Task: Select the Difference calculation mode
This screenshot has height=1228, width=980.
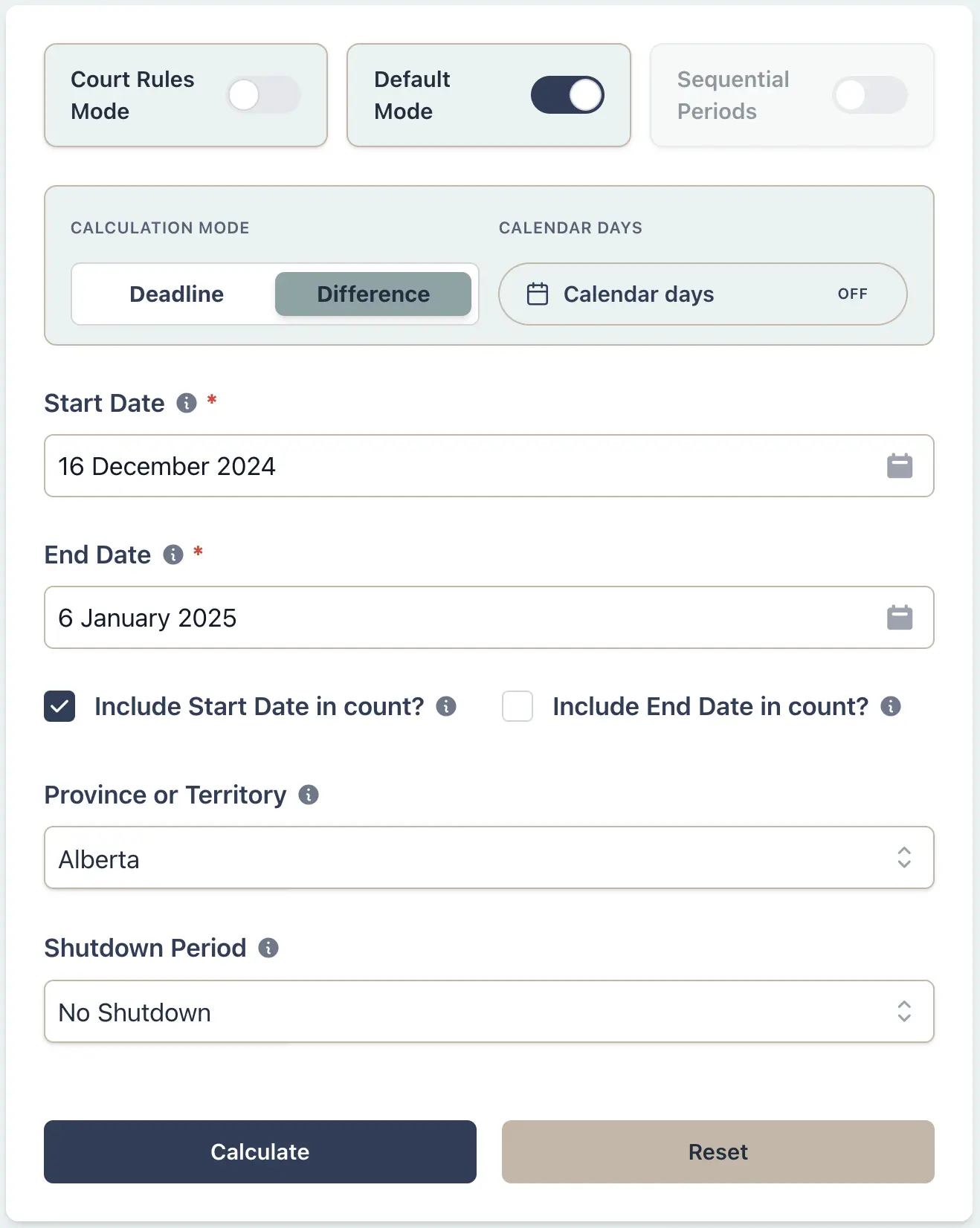Action: (373, 294)
